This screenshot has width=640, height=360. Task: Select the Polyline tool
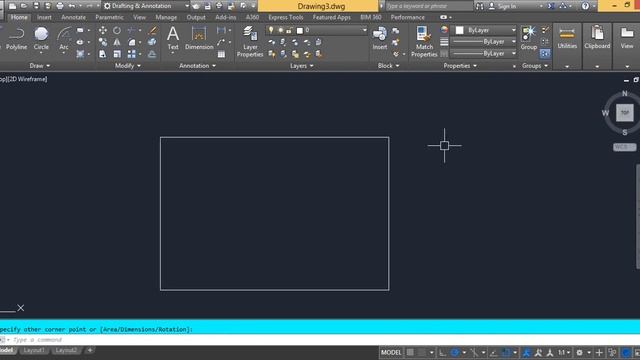pos(16,39)
